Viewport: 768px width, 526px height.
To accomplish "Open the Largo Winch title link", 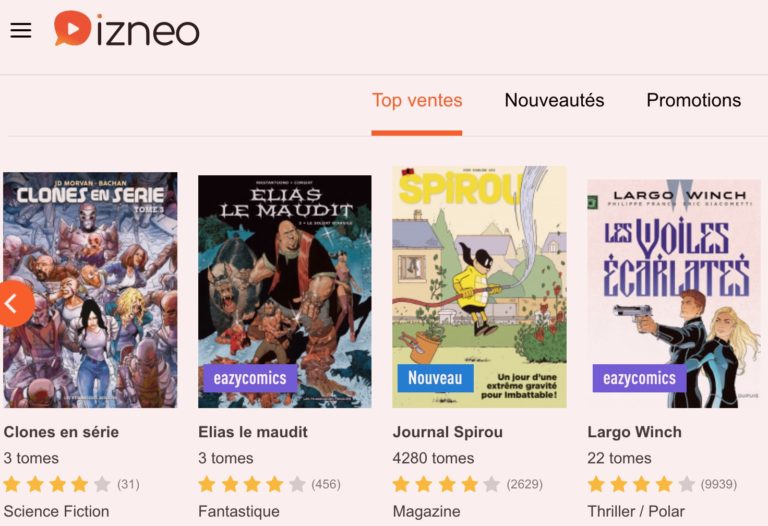I will tap(634, 432).
